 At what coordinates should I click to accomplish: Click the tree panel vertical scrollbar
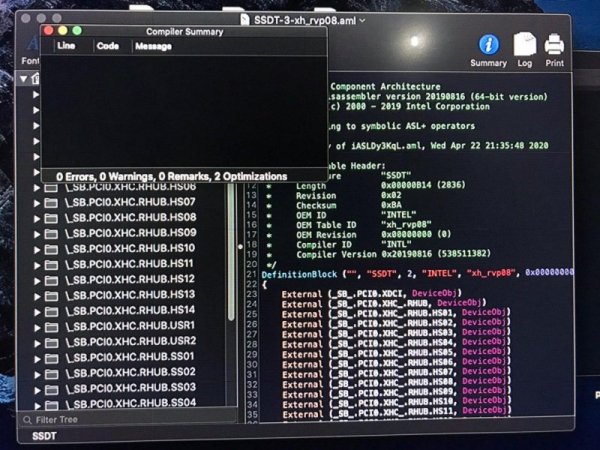click(231, 253)
